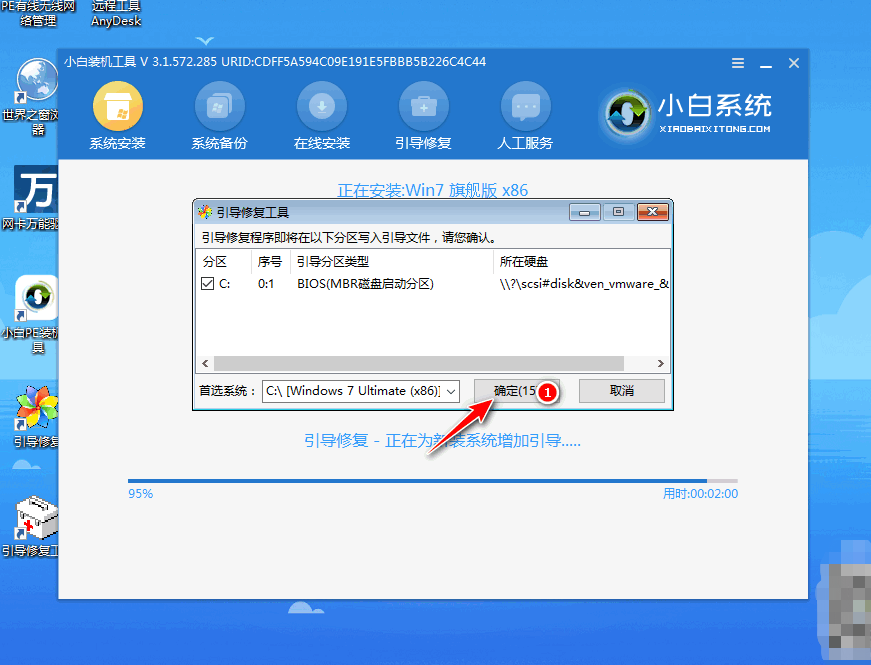Screen dimensions: 871x665
Task: Click the installation progress bar
Action: tap(433, 481)
